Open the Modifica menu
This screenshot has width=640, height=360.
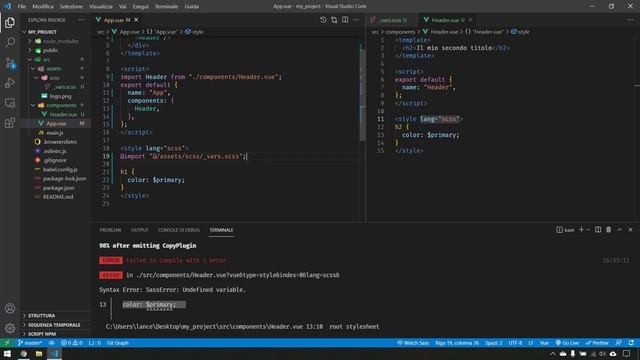click(x=43, y=7)
